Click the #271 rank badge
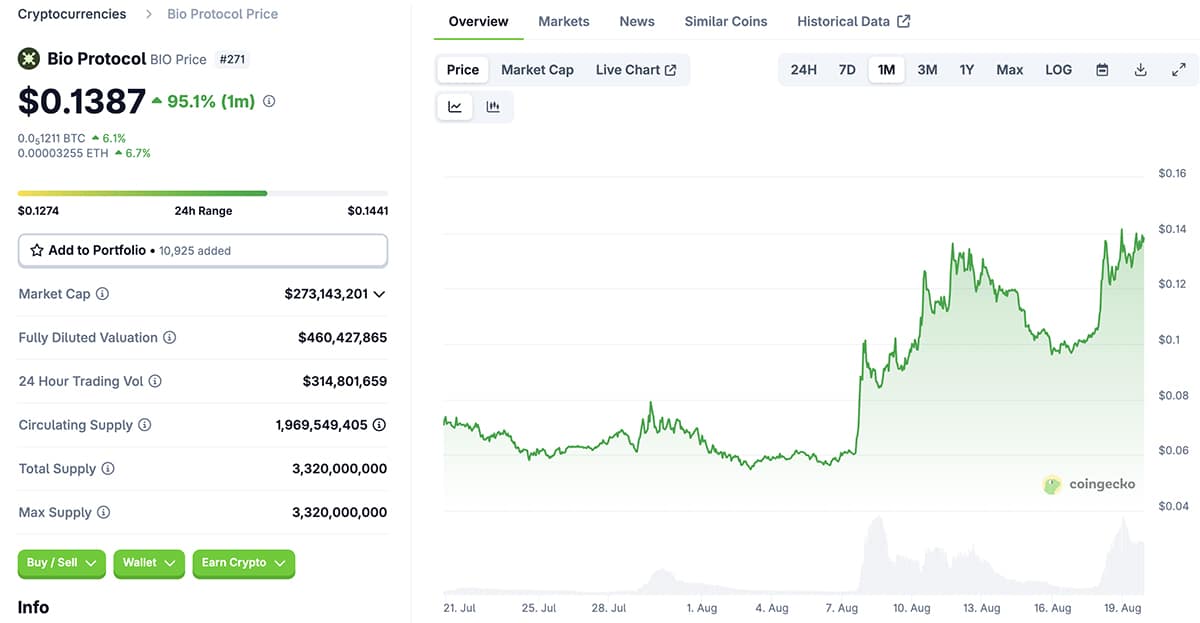This screenshot has width=1200, height=623. pos(231,59)
